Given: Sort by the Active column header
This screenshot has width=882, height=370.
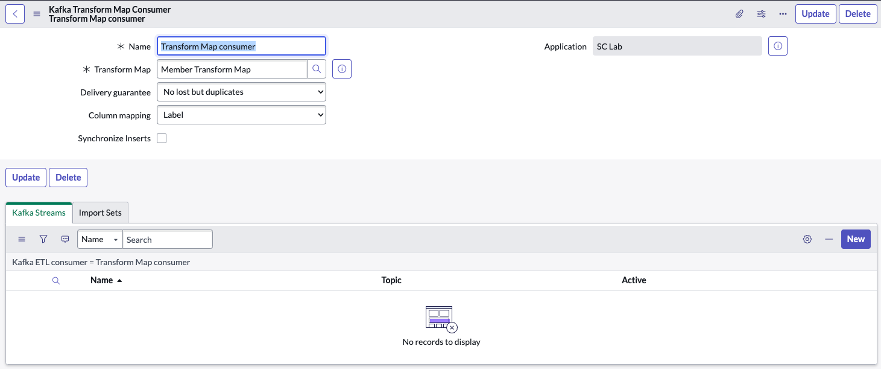Looking at the screenshot, I should pyautogui.click(x=634, y=280).
